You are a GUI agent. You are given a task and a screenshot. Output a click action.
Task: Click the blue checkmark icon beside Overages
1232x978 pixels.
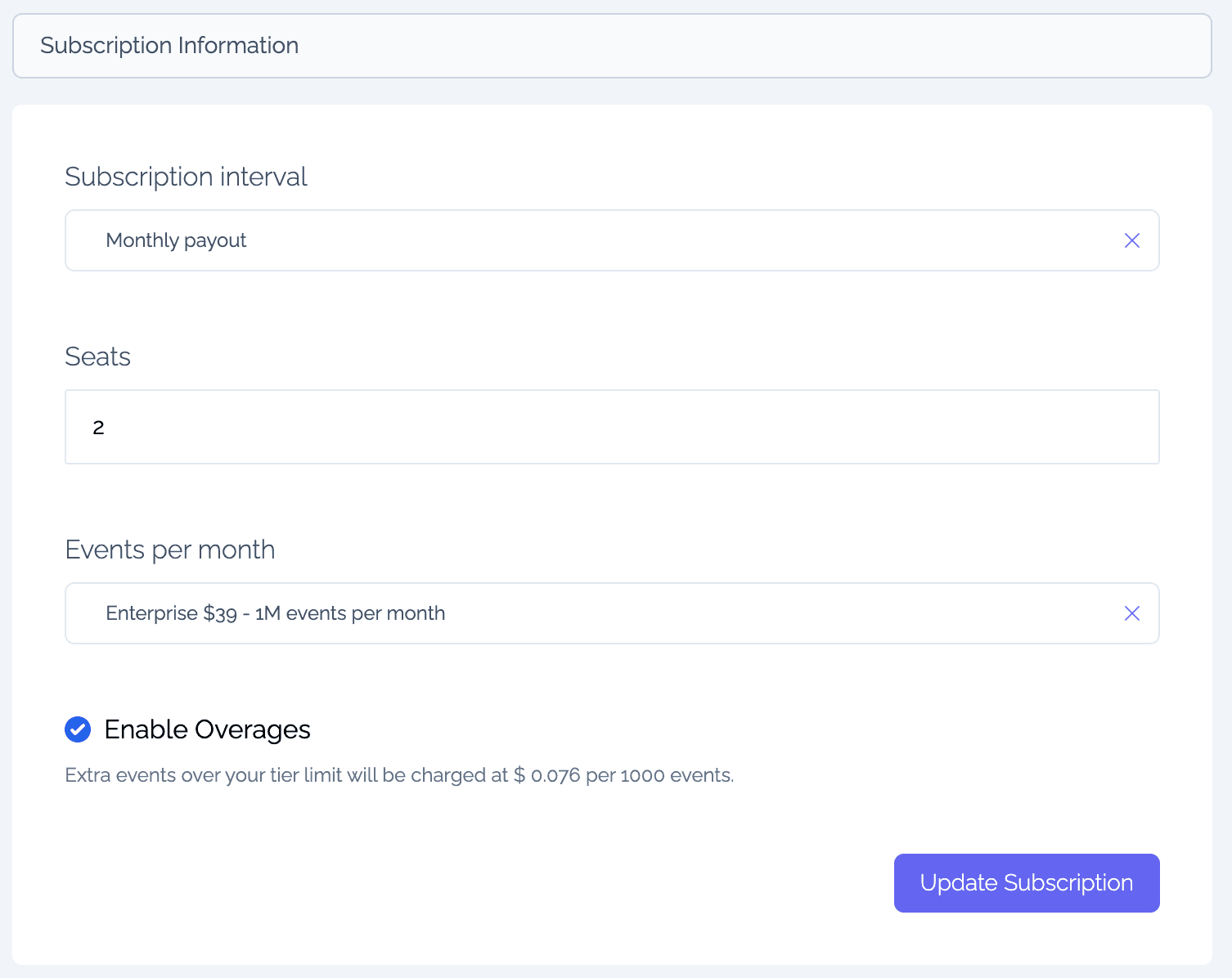(x=78, y=729)
